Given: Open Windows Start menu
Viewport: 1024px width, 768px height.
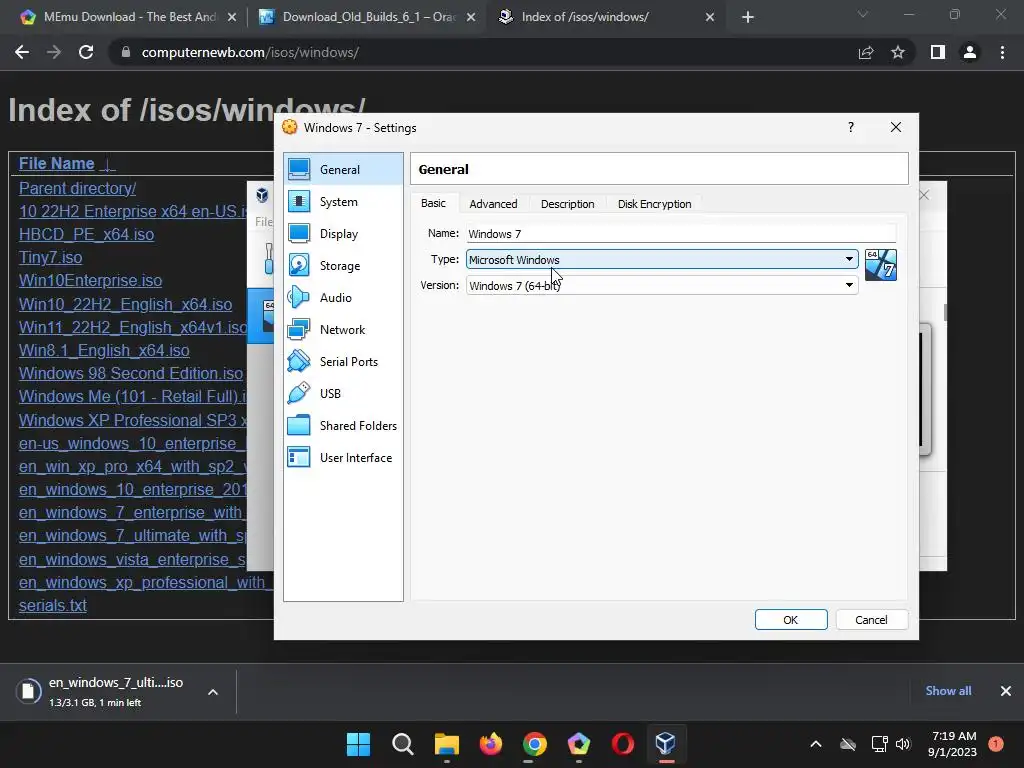Looking at the screenshot, I should pos(358,744).
